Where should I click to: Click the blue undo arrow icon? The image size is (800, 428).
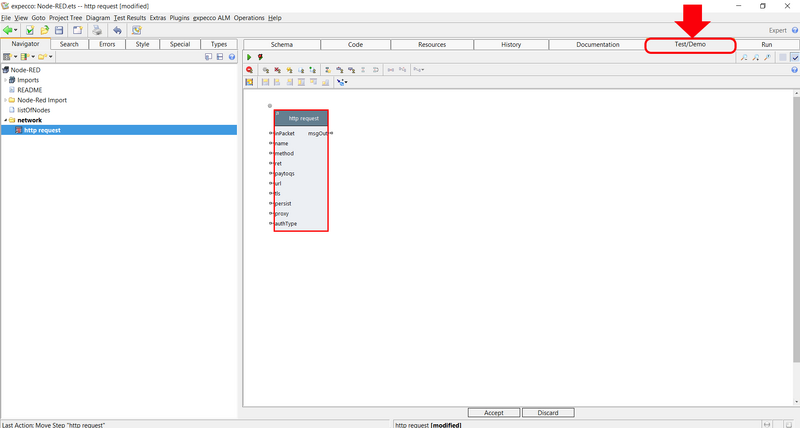(117, 31)
